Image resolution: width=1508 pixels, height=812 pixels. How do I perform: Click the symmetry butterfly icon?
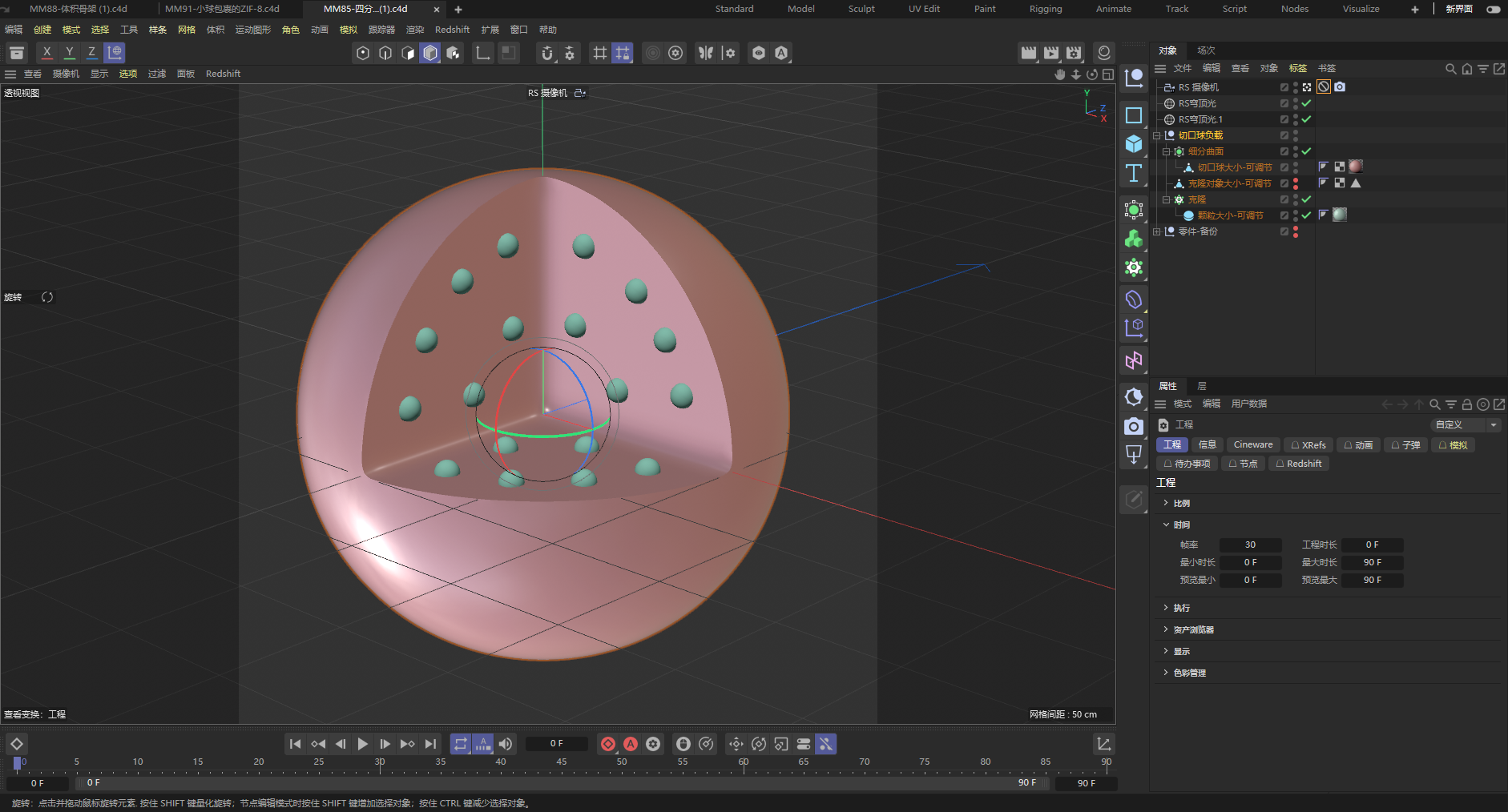pyautogui.click(x=706, y=53)
